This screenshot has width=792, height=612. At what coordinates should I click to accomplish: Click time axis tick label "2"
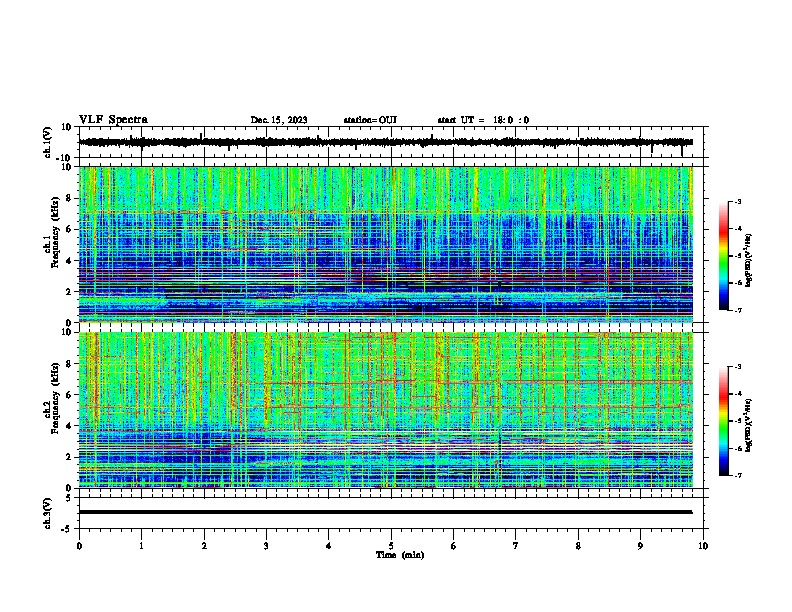[x=204, y=546]
